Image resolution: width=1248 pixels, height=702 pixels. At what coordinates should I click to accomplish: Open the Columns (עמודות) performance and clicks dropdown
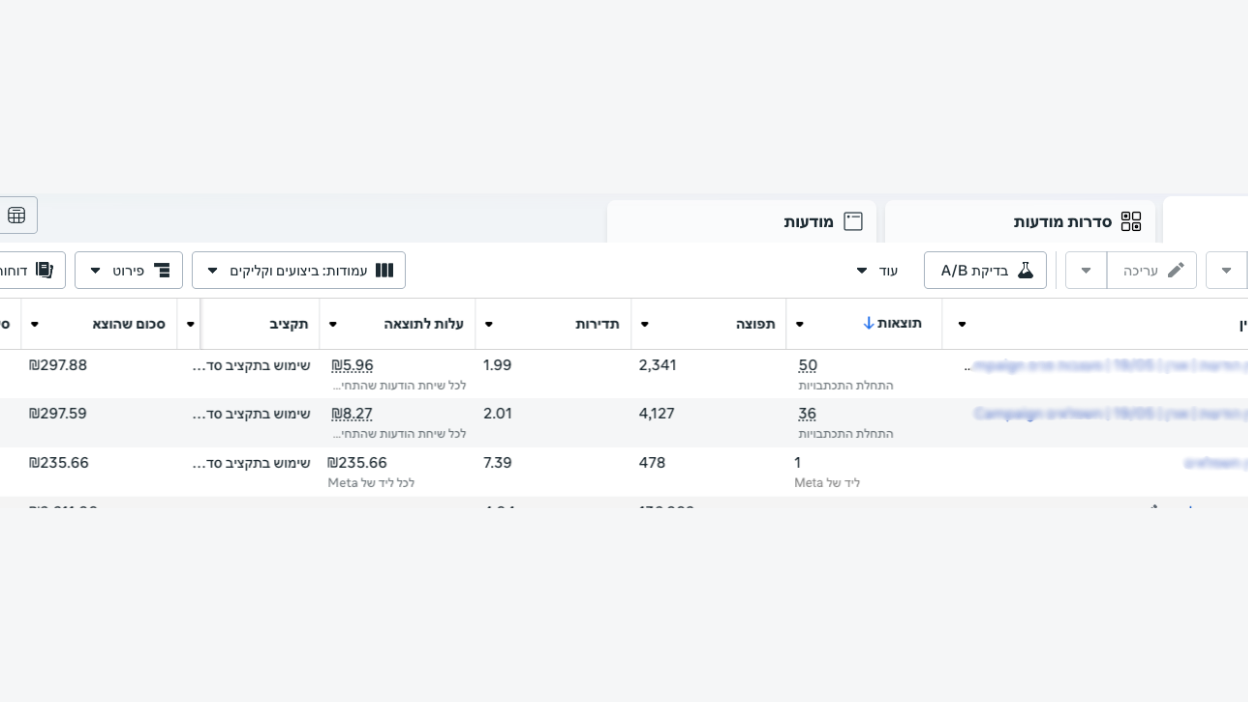click(299, 271)
